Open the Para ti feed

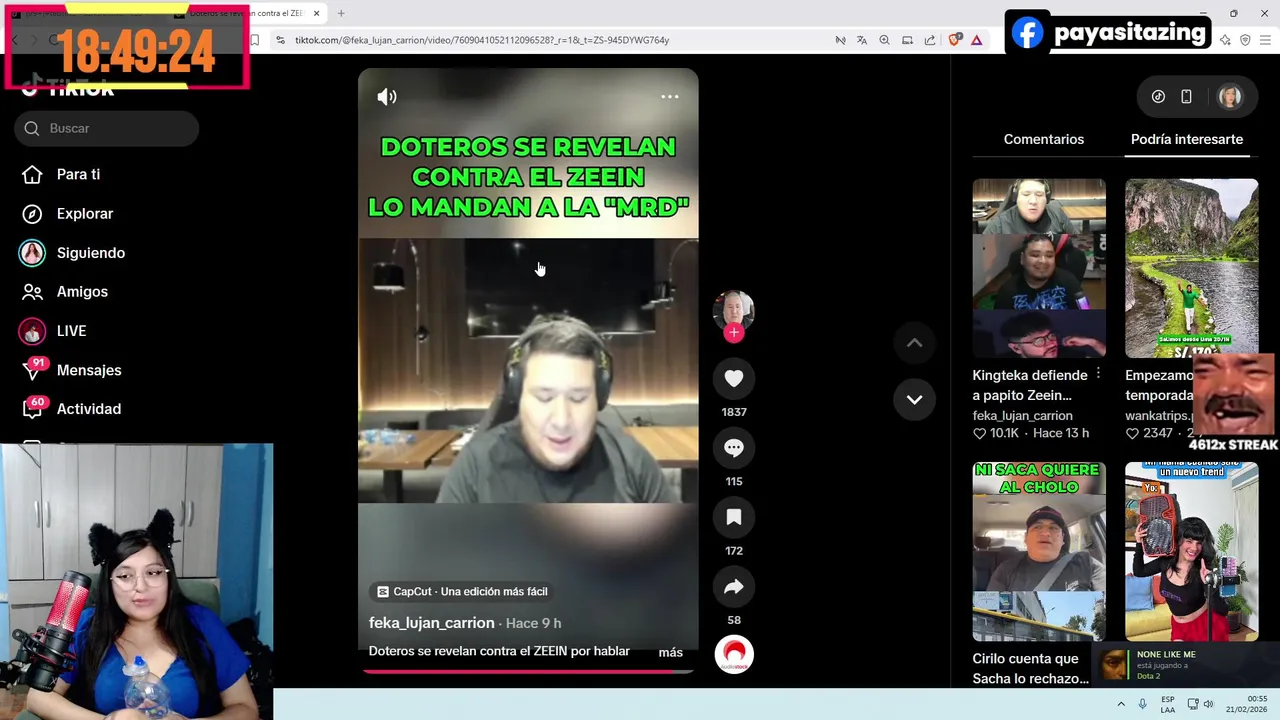[78, 174]
